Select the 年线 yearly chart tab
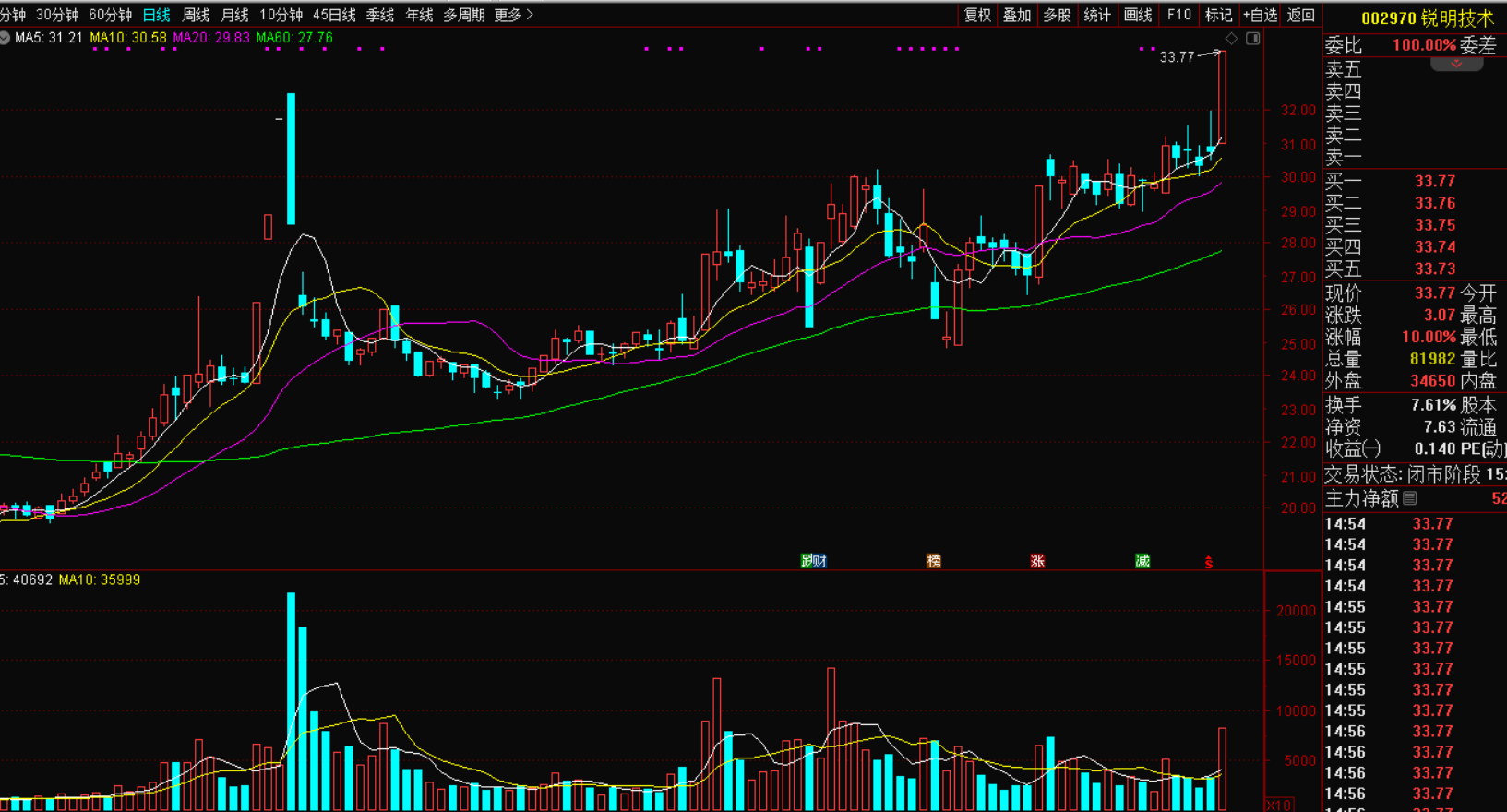 (x=419, y=15)
